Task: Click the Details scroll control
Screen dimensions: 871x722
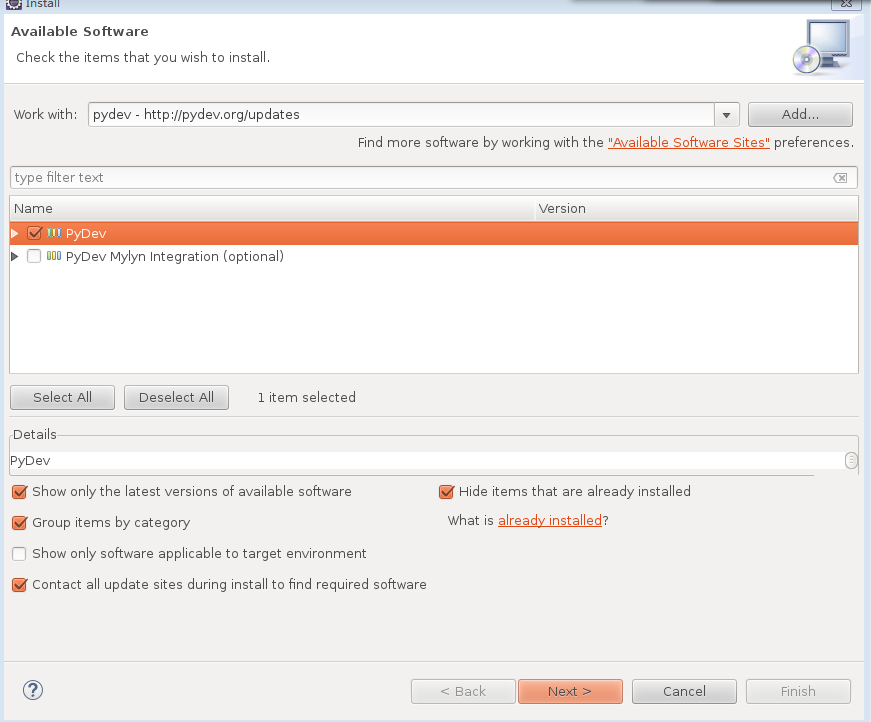Action: tap(851, 461)
